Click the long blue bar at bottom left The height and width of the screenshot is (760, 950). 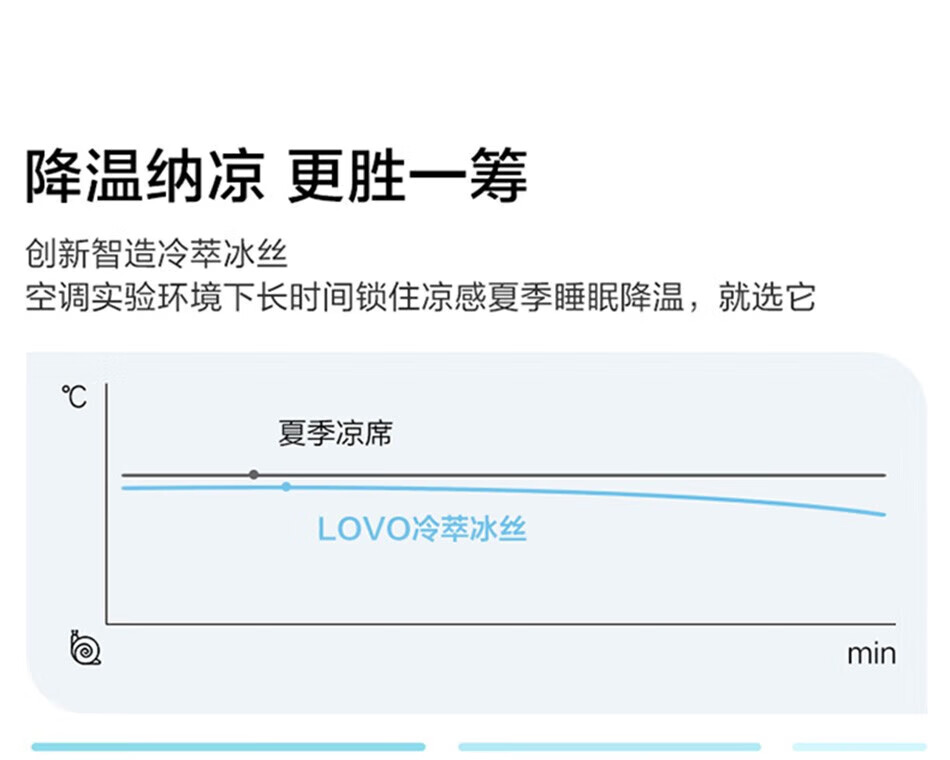(x=228, y=747)
